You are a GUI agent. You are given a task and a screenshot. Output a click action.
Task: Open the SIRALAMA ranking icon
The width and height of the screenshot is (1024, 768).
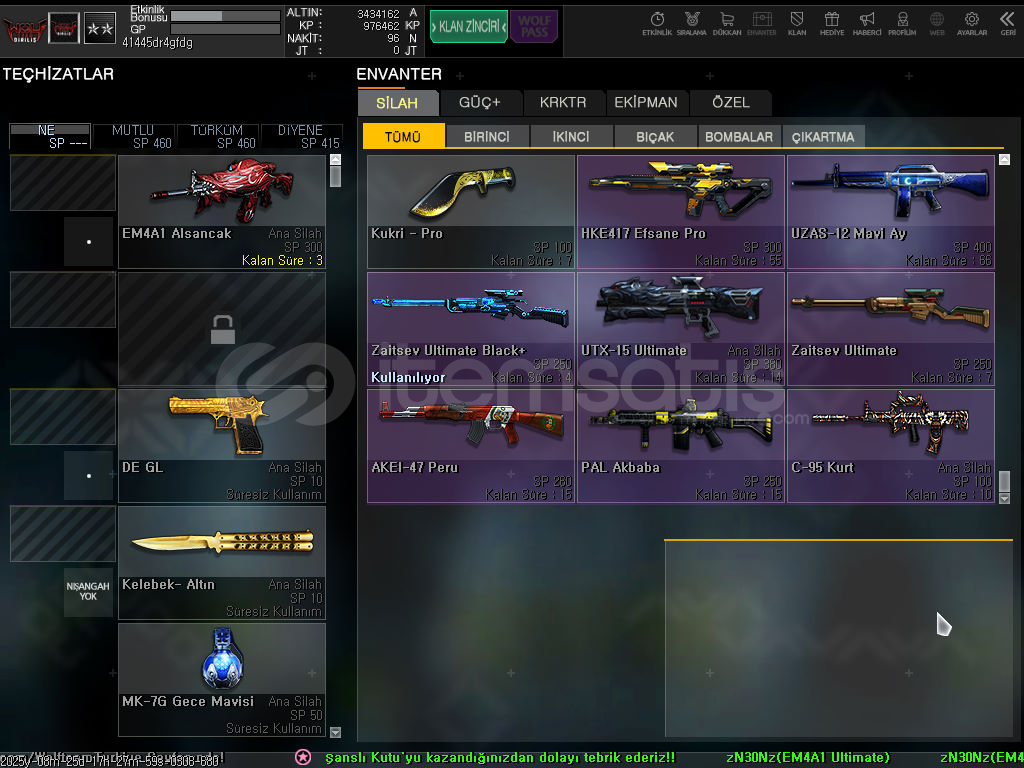pos(692,23)
